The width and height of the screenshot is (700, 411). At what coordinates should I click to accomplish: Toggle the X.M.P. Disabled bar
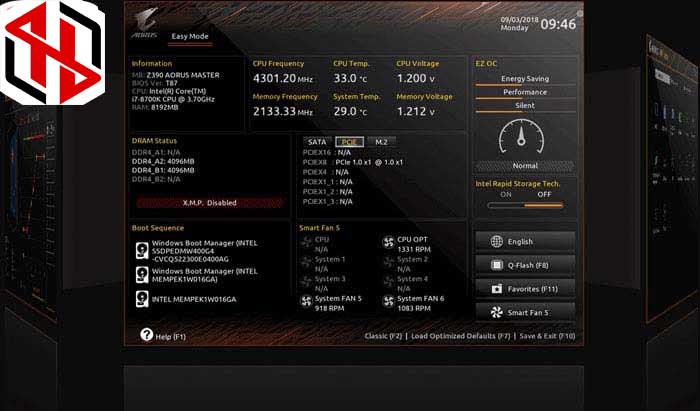coord(209,203)
